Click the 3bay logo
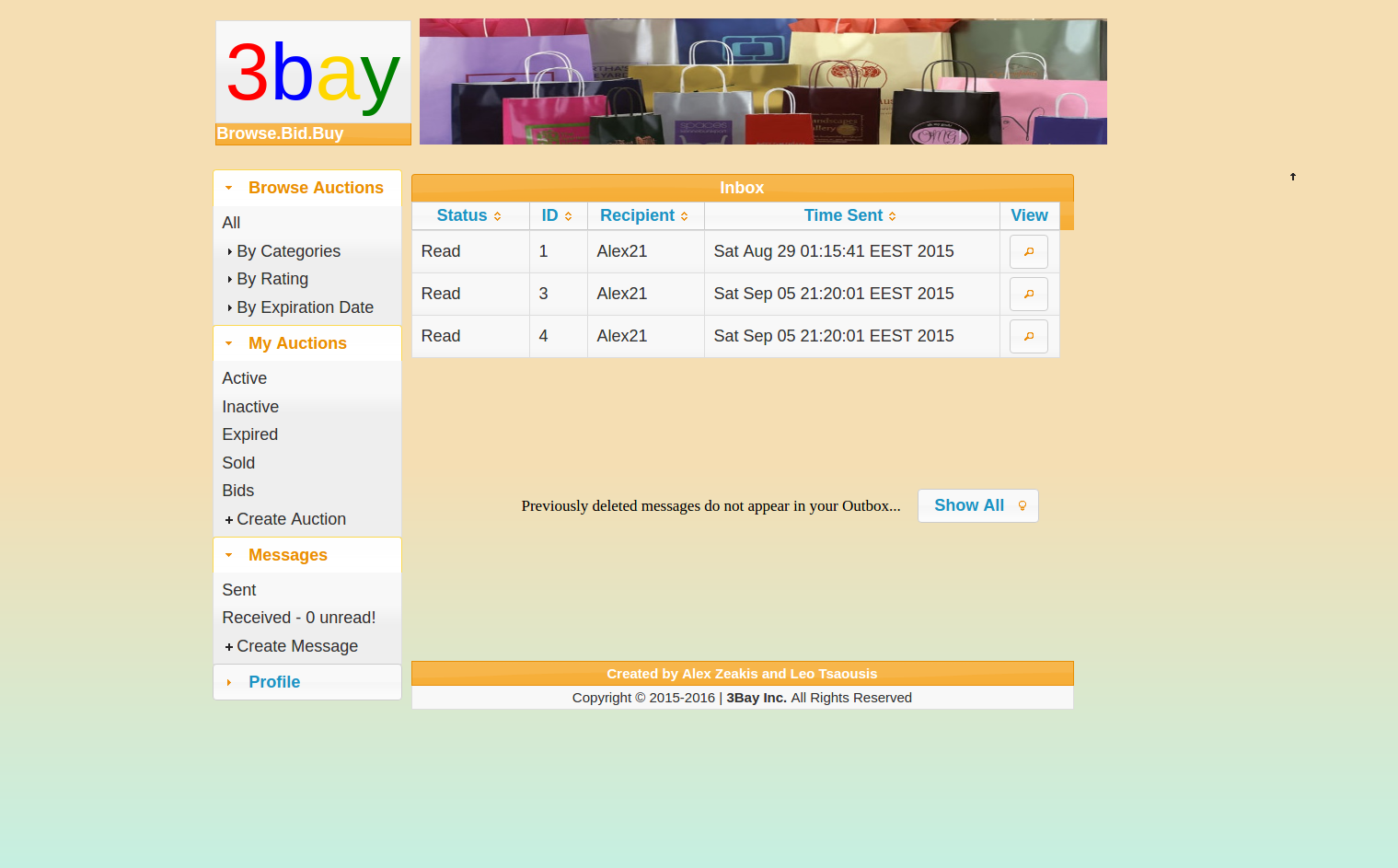Viewport: 1398px width, 868px height. point(313,73)
